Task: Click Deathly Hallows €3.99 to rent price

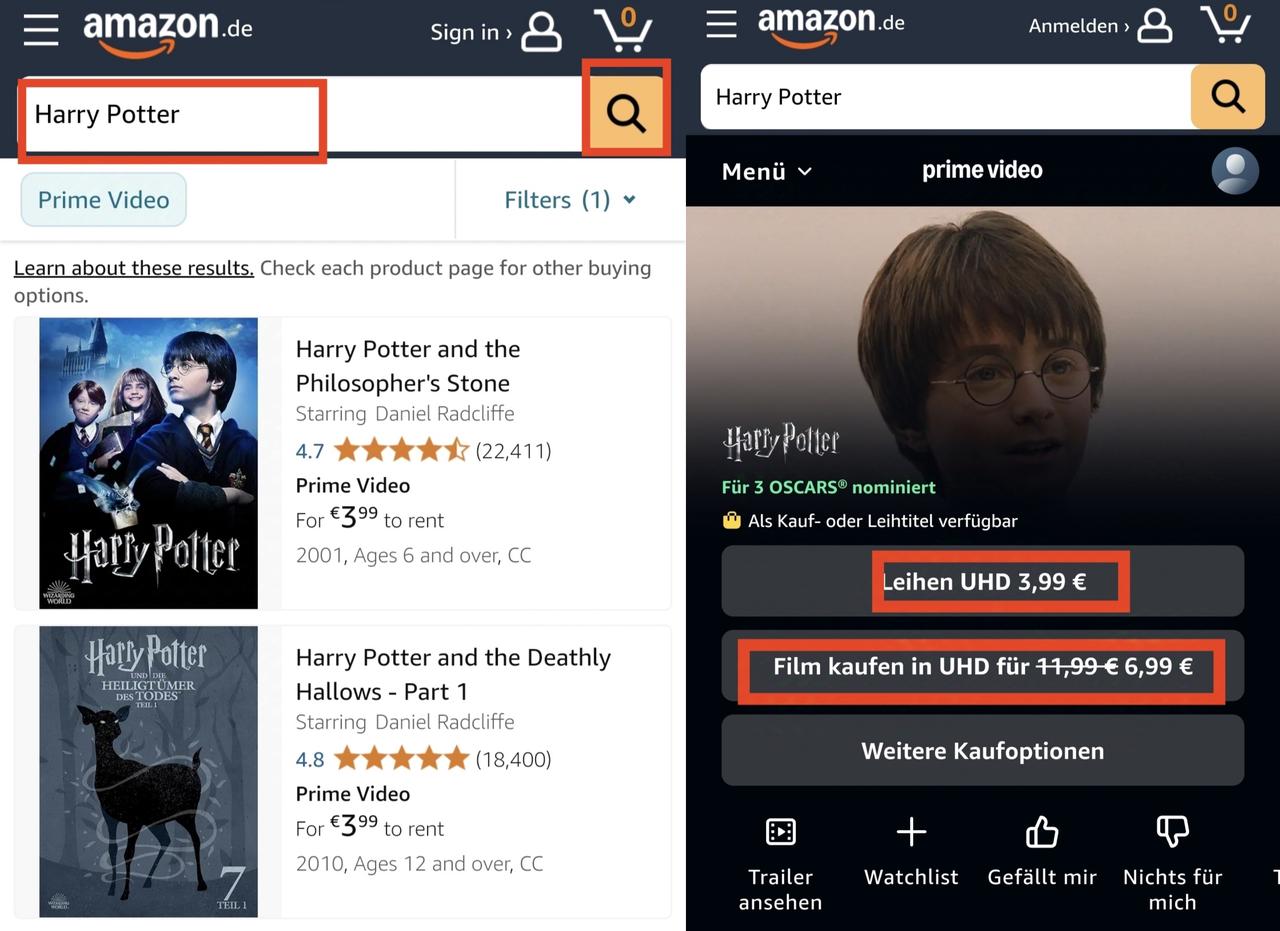Action: (x=370, y=827)
